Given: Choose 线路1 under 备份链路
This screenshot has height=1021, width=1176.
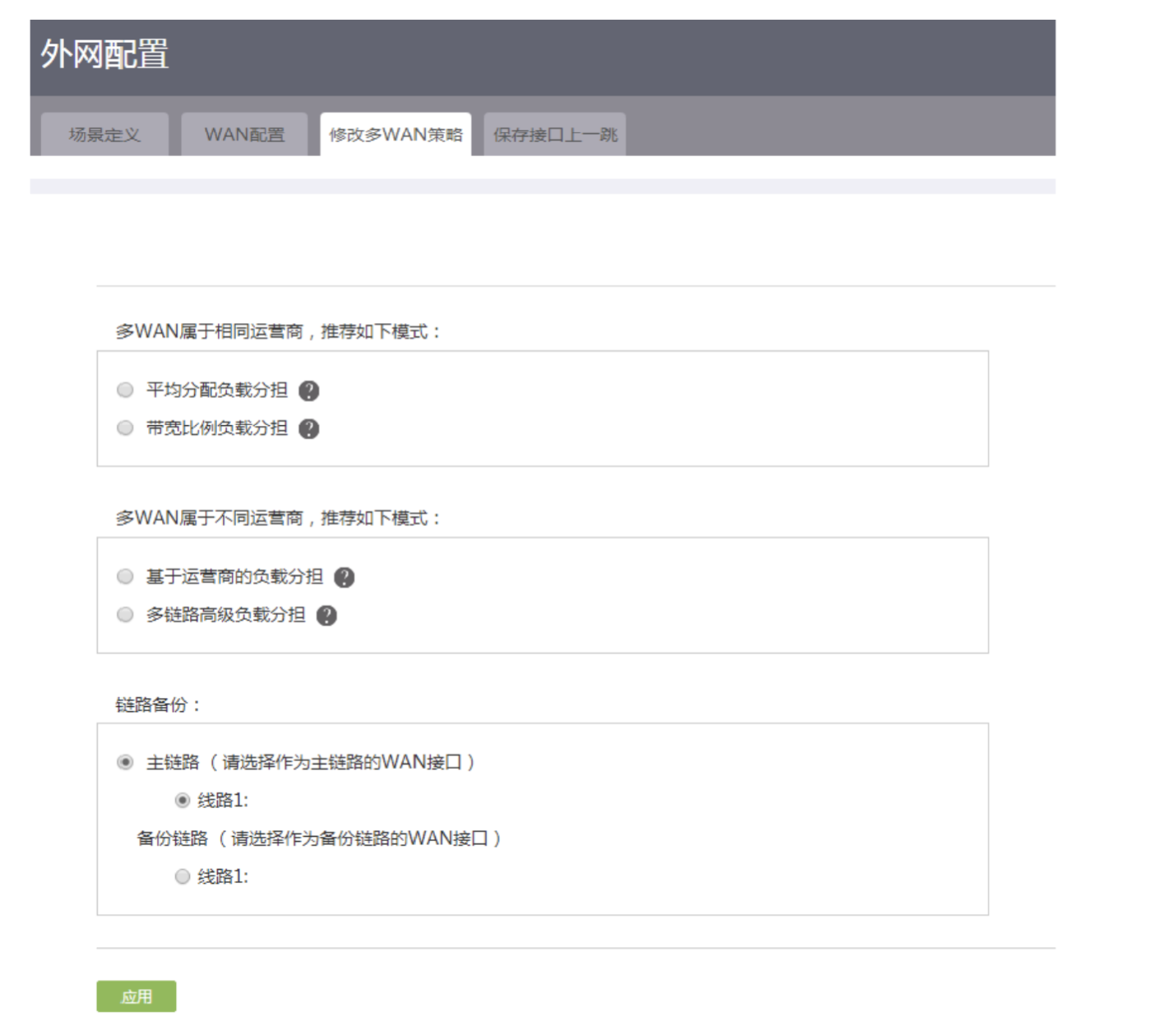Looking at the screenshot, I should coord(183,876).
